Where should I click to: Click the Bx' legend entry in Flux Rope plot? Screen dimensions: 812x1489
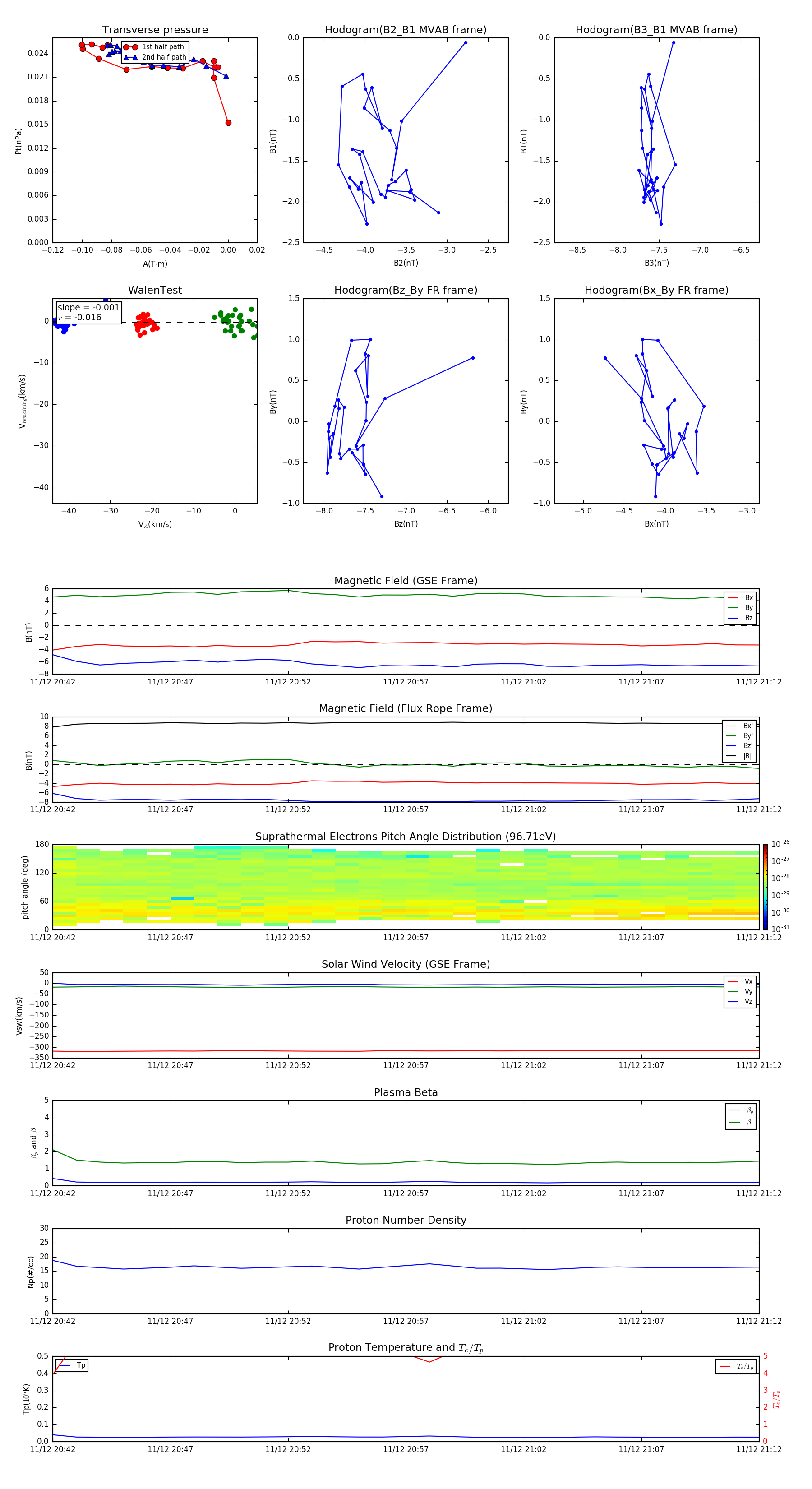click(x=740, y=726)
